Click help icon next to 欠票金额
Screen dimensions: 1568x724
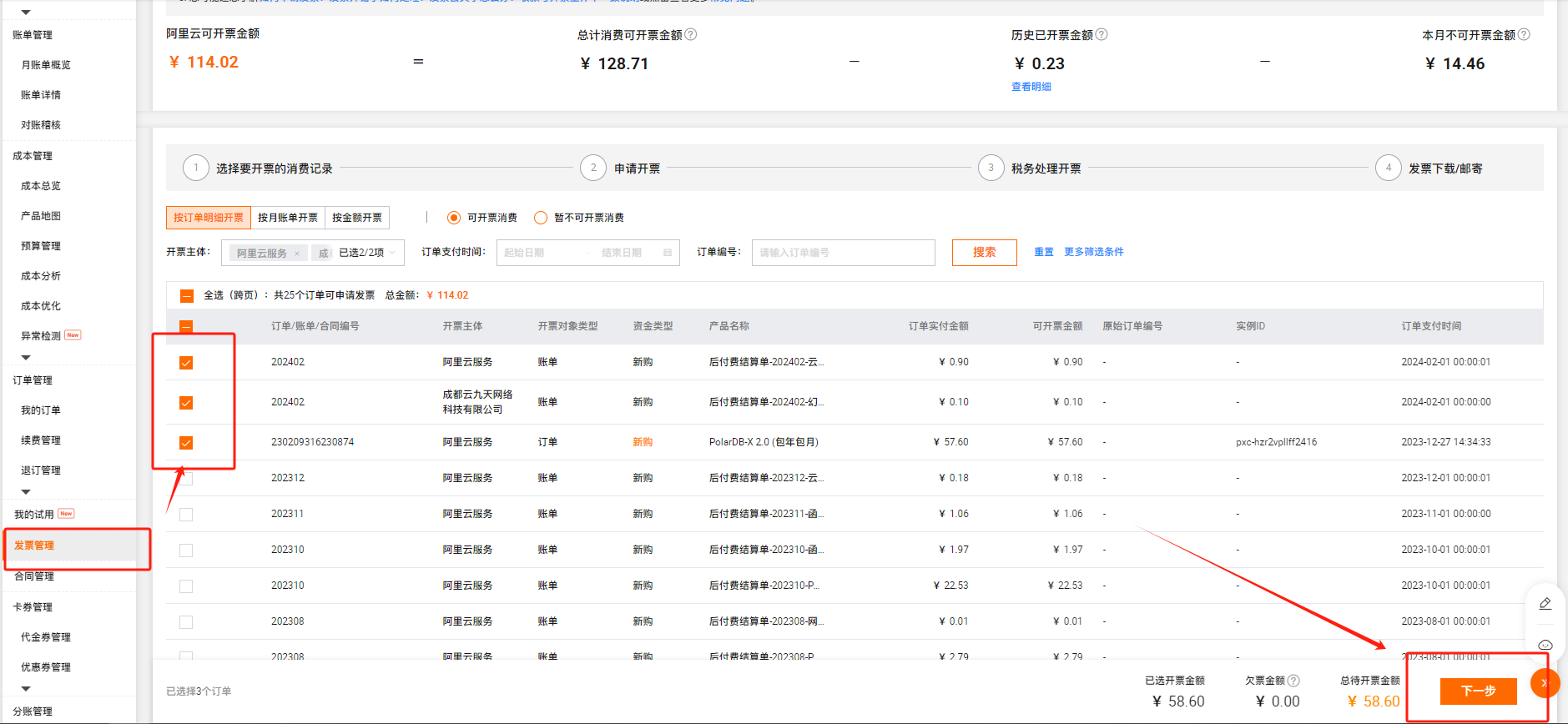click(x=1293, y=681)
